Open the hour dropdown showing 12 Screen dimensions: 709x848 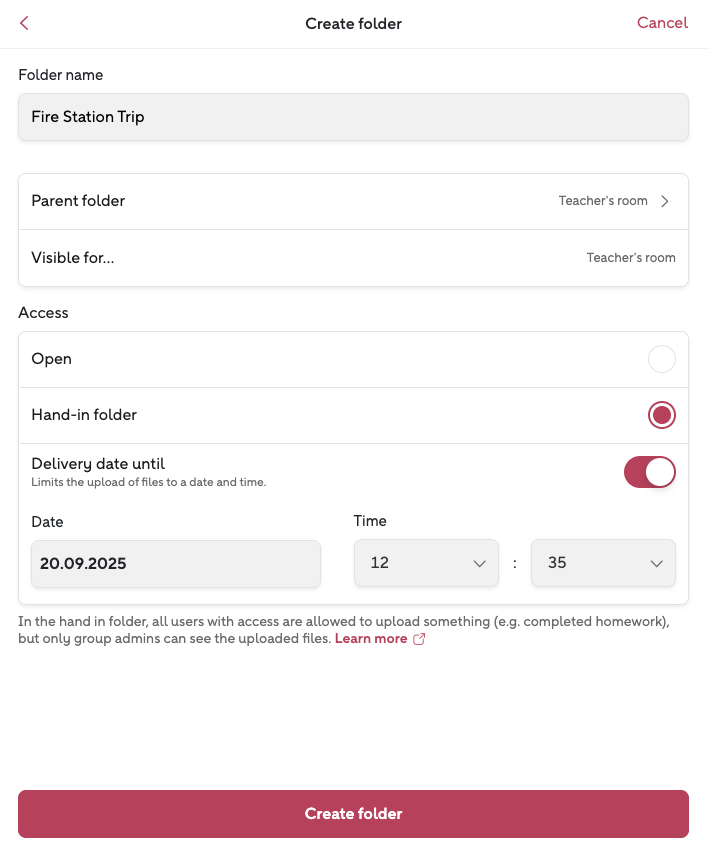pyautogui.click(x=426, y=563)
